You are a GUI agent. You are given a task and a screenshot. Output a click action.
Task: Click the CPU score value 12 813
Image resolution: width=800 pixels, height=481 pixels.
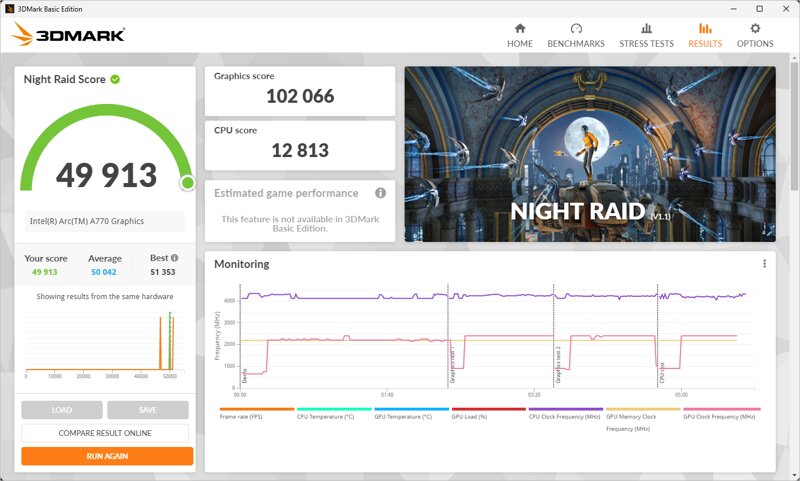point(300,150)
